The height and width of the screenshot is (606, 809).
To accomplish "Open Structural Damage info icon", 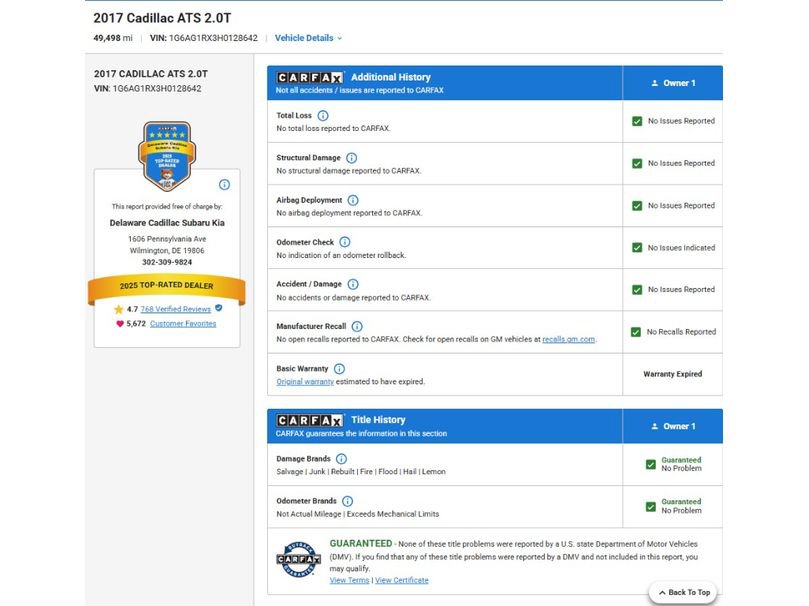I will (x=351, y=158).
